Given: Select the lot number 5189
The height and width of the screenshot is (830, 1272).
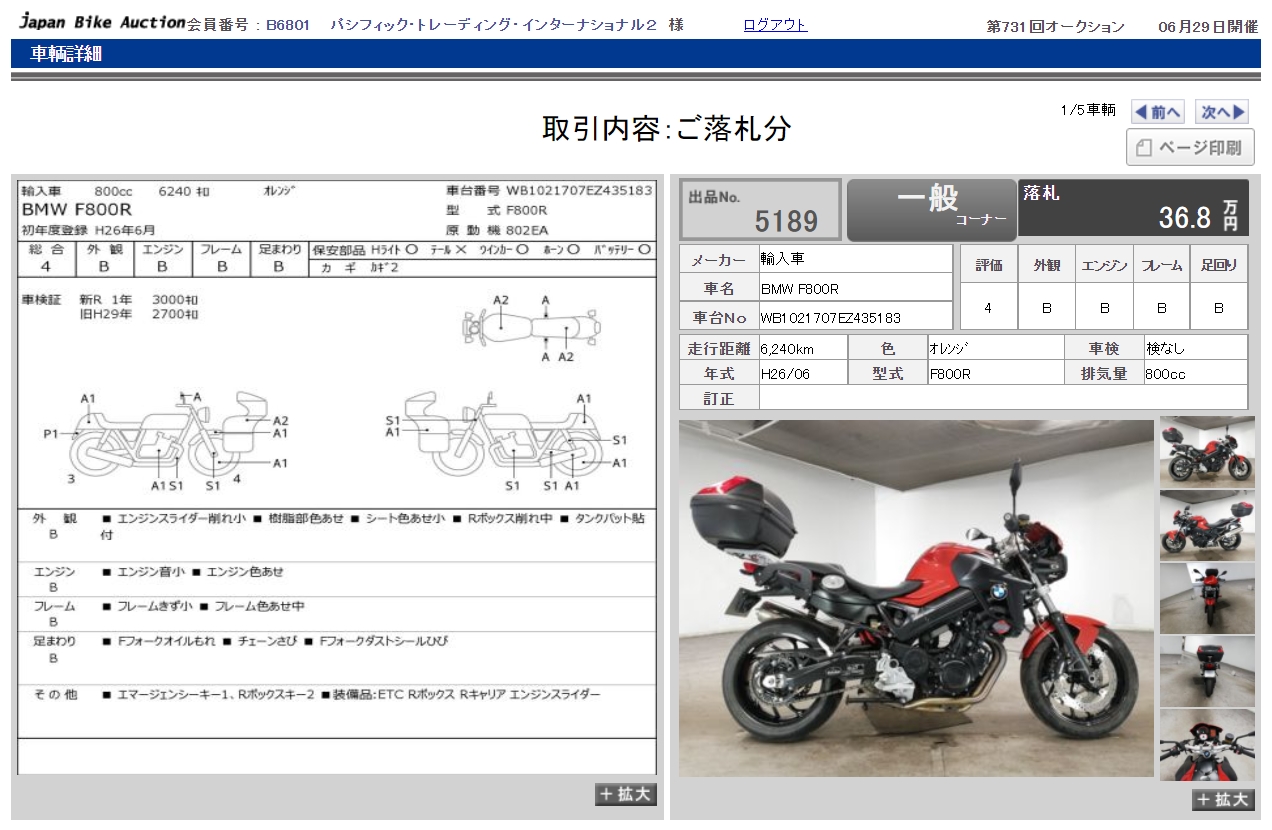Looking at the screenshot, I should click(x=786, y=220).
